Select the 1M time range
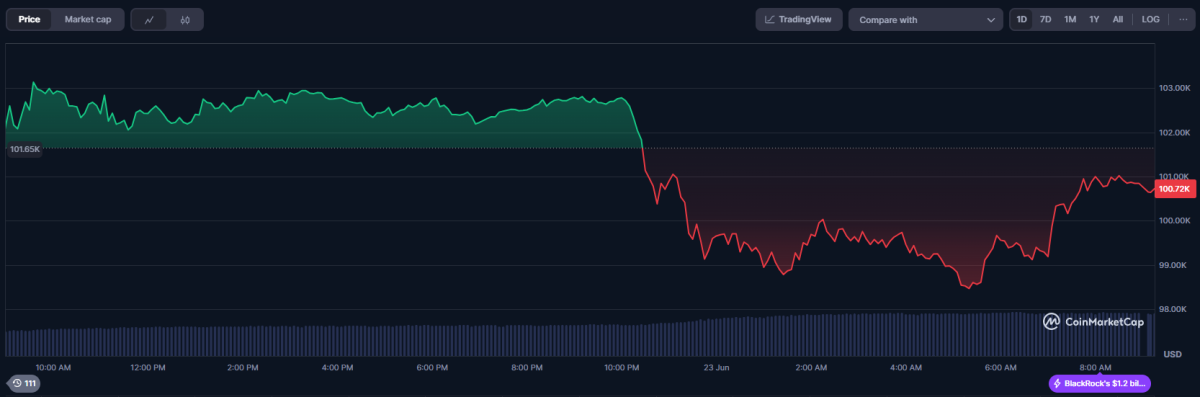Image resolution: width=1200 pixels, height=397 pixels. click(x=1070, y=19)
